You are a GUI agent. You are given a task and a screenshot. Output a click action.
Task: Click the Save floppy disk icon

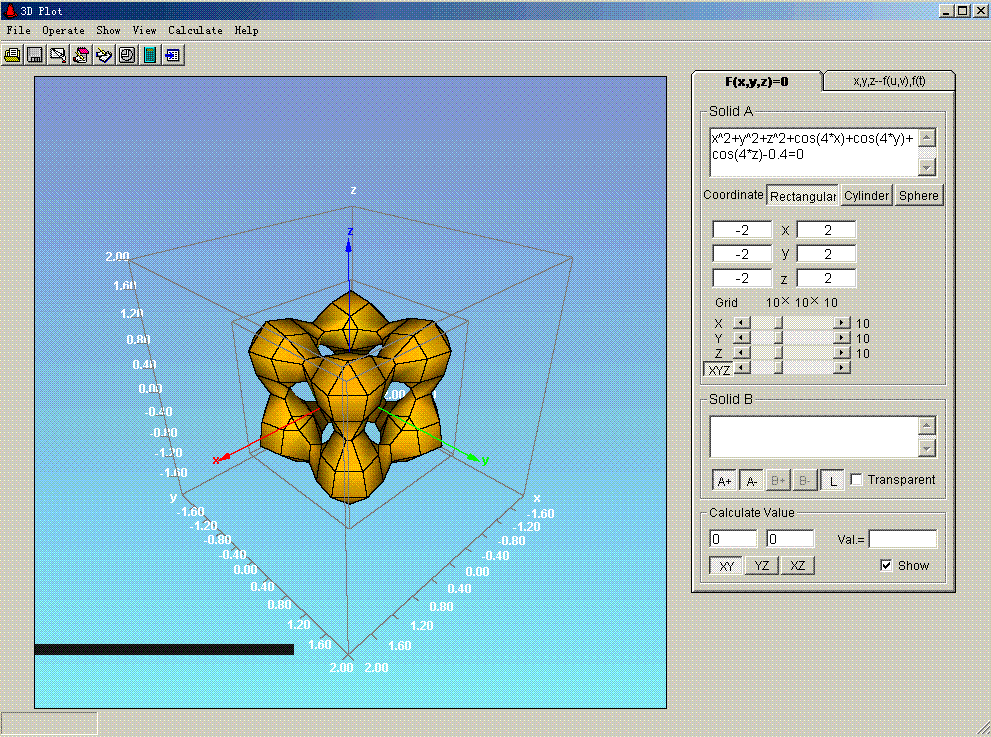(35, 55)
